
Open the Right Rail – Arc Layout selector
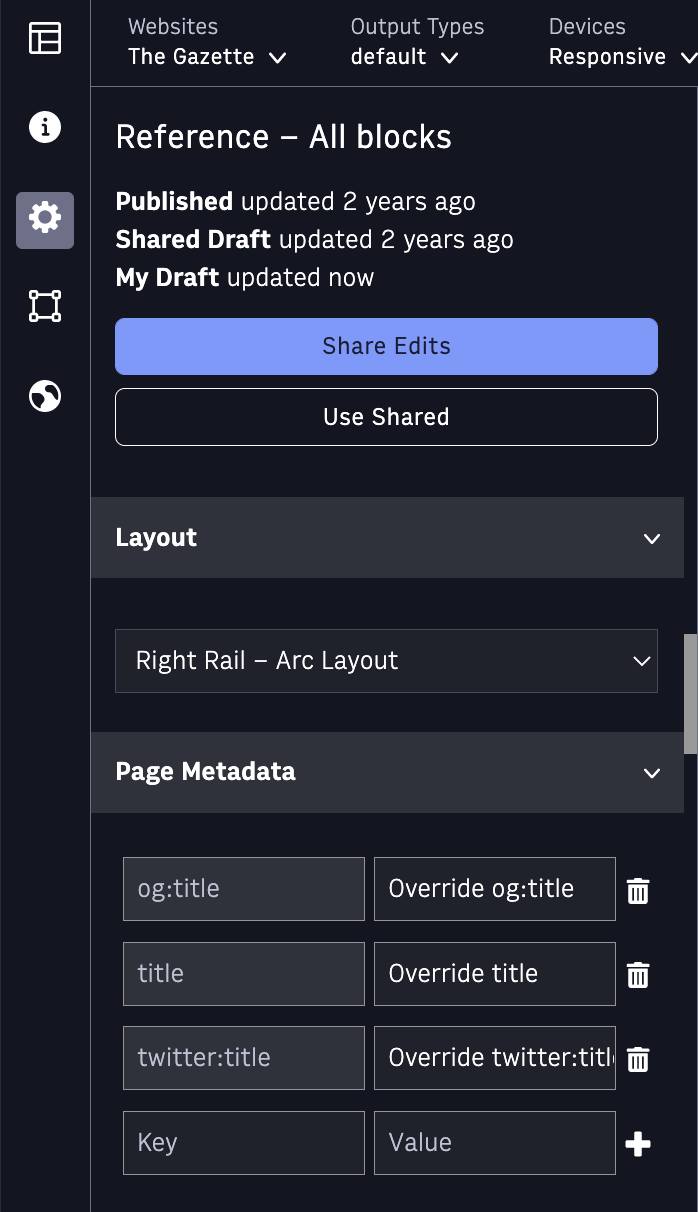pyautogui.click(x=386, y=661)
